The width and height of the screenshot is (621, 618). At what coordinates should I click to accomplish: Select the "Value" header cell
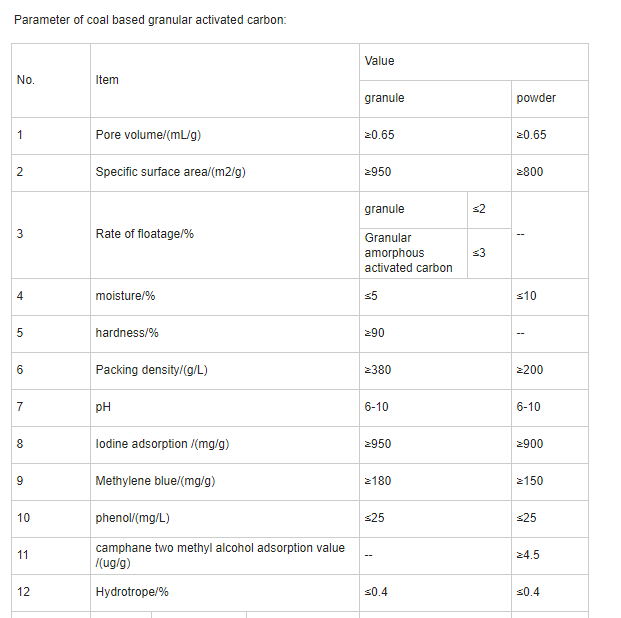[380, 61]
